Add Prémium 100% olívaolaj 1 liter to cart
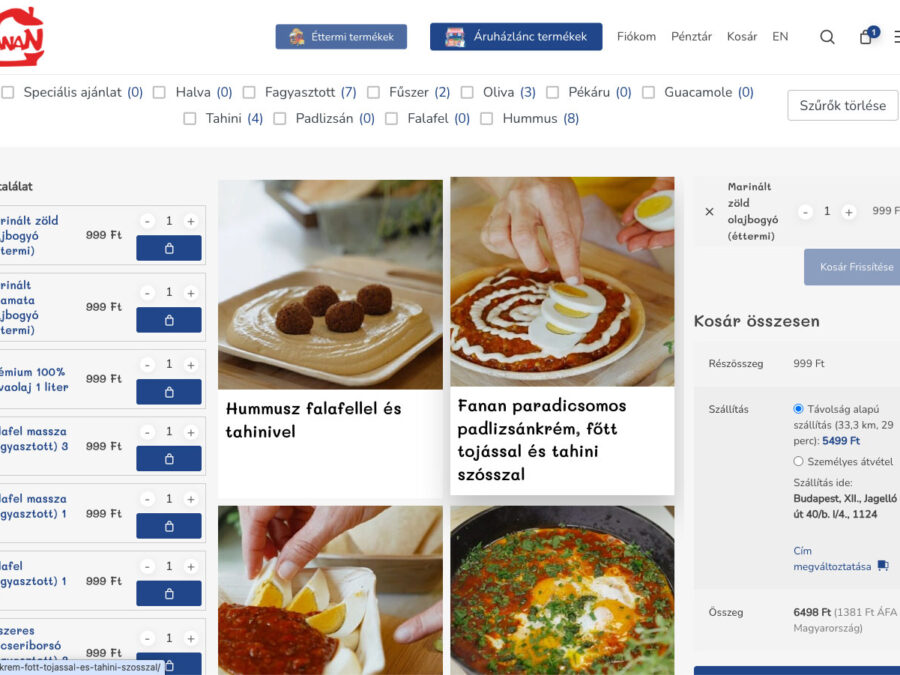This screenshot has height=675, width=900. point(168,392)
